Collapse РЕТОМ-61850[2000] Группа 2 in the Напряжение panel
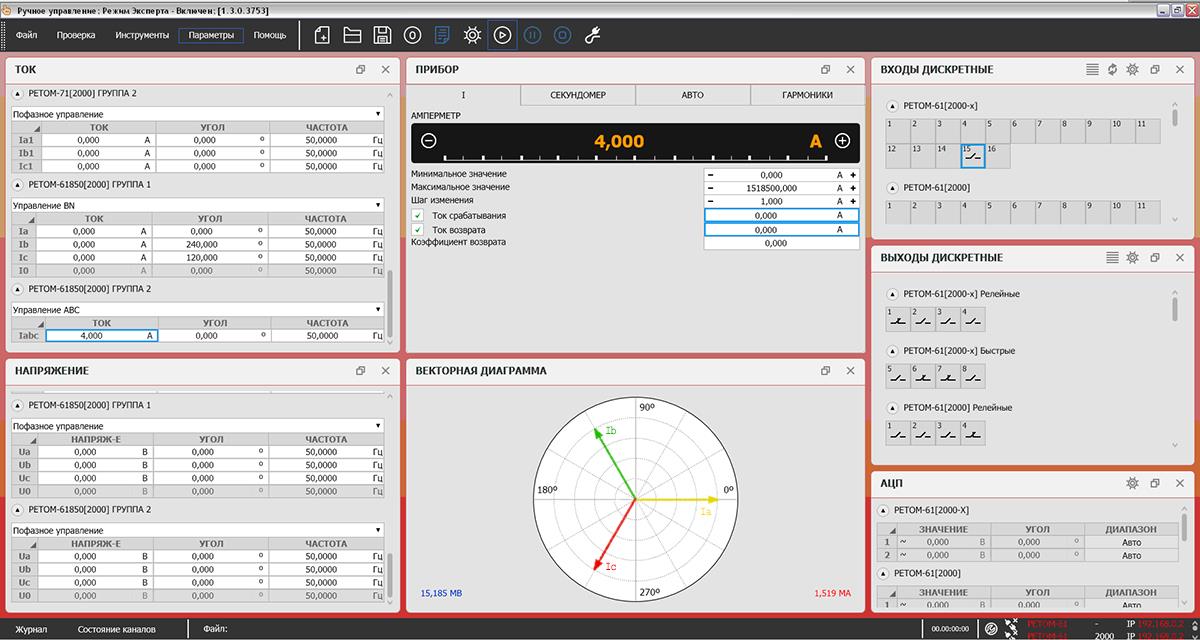The height and width of the screenshot is (640, 1200). click(18, 510)
